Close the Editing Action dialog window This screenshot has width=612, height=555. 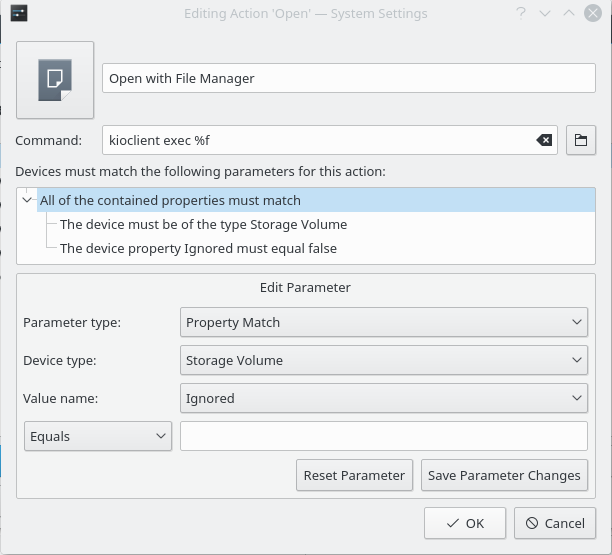592,14
